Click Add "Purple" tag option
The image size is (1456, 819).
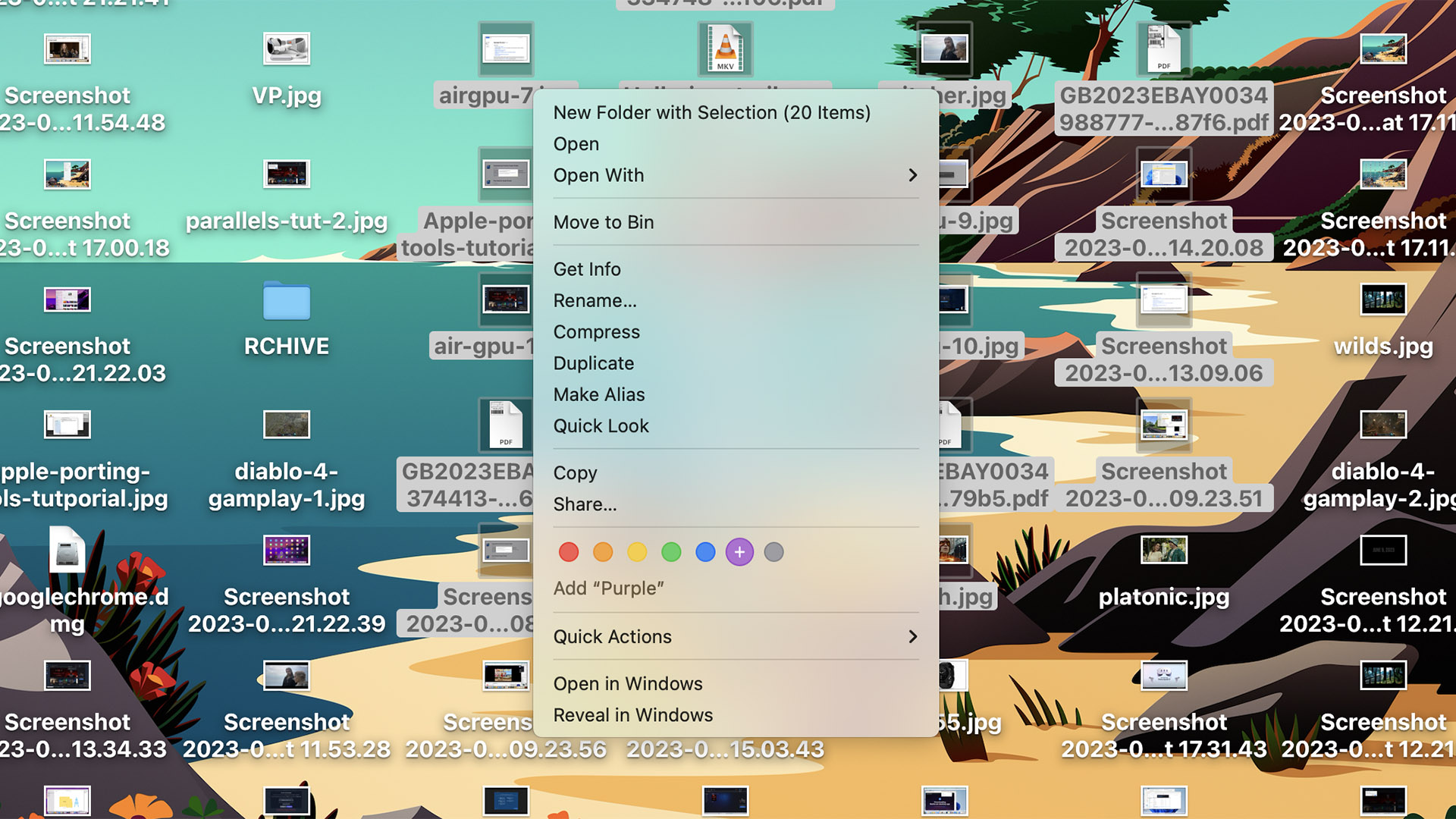(610, 588)
